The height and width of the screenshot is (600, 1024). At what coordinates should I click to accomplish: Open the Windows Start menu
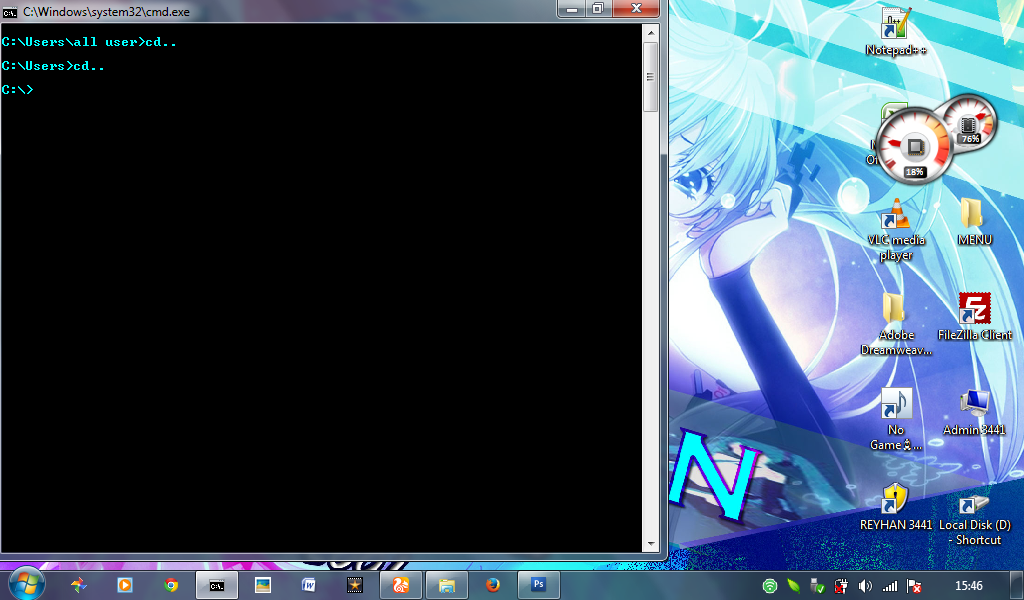point(26,584)
